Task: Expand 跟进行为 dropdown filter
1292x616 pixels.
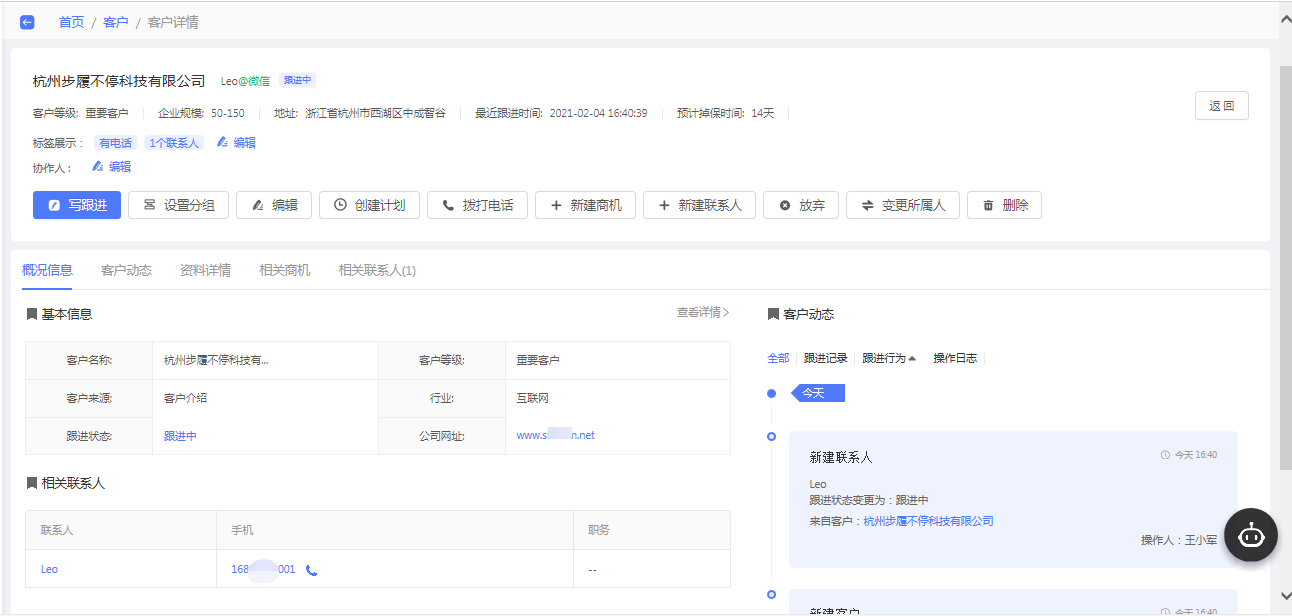Action: pos(889,358)
